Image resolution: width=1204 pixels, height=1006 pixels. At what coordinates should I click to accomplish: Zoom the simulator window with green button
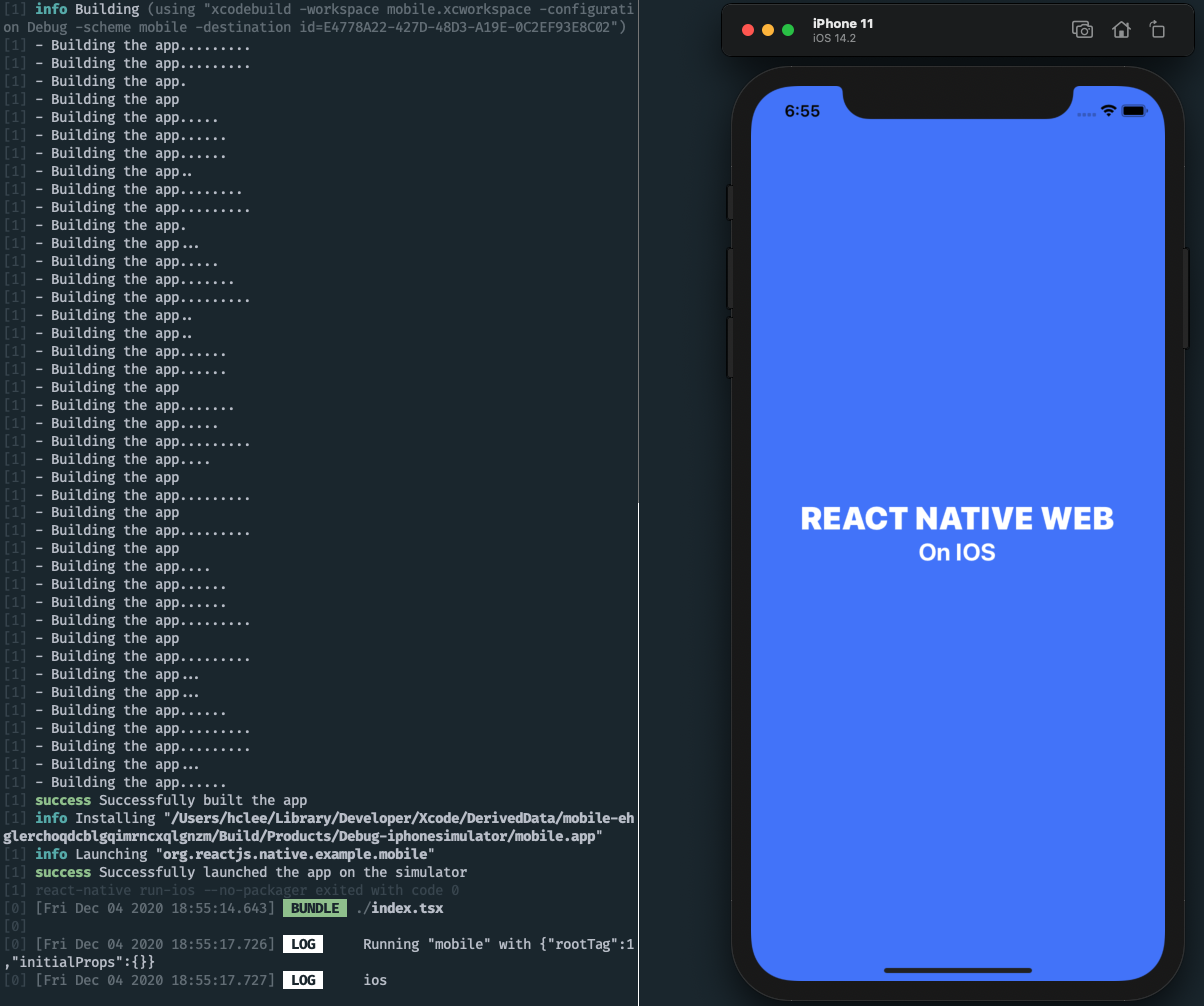click(x=788, y=30)
